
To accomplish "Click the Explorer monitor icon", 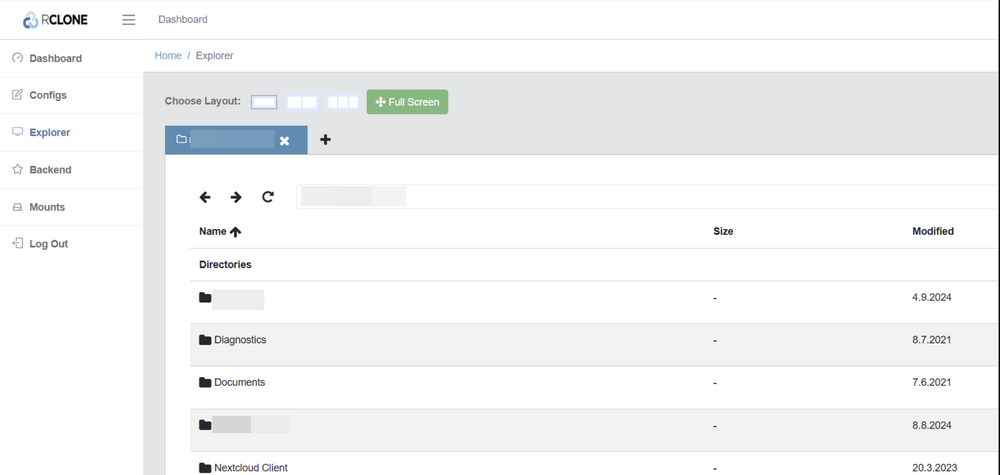I will (18, 132).
